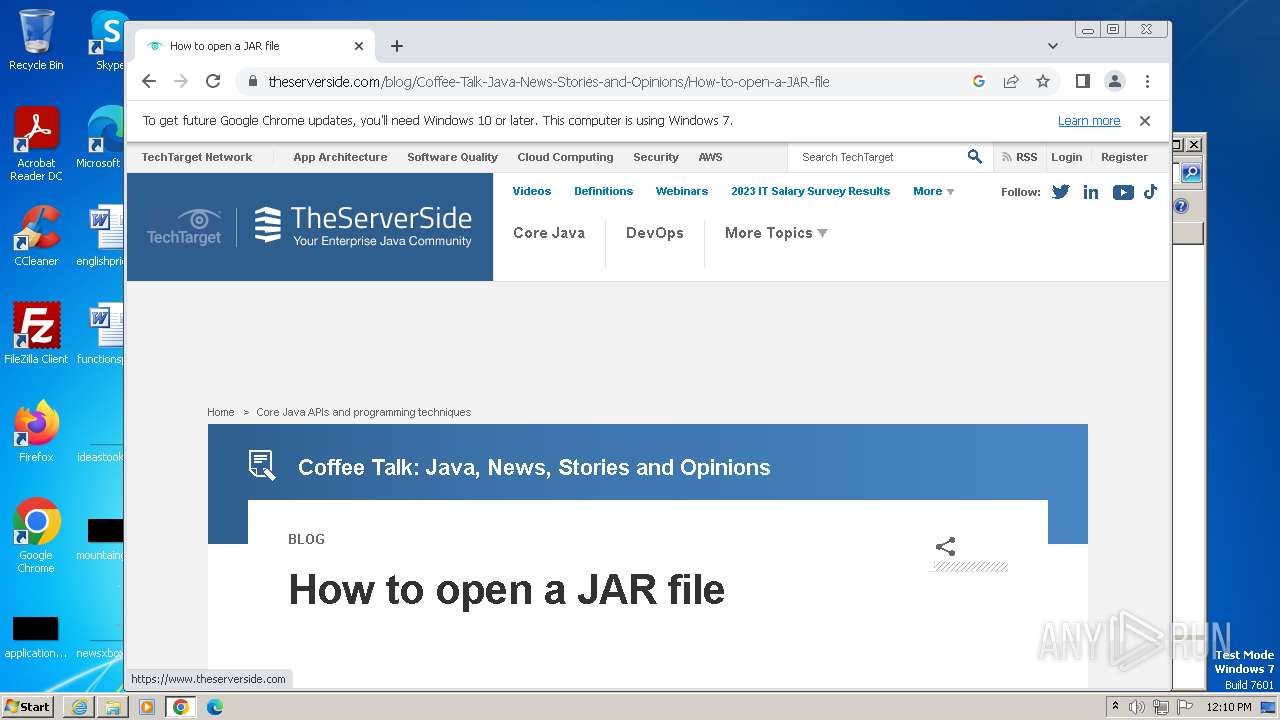The height and width of the screenshot is (720, 1280).
Task: Click the forward navigation arrow
Action: [181, 82]
